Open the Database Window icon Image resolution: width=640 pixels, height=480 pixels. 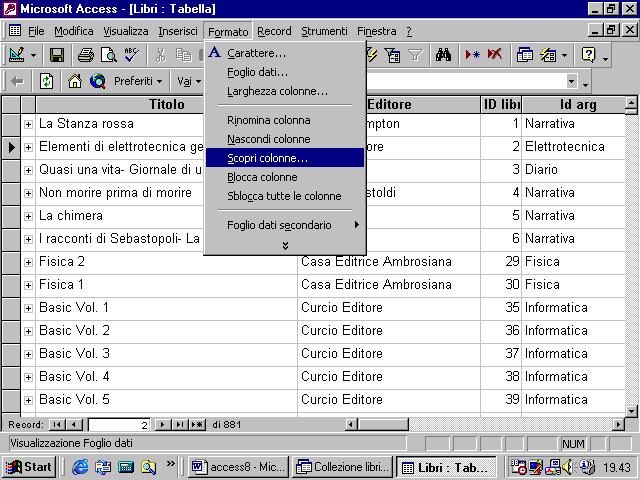[524, 55]
